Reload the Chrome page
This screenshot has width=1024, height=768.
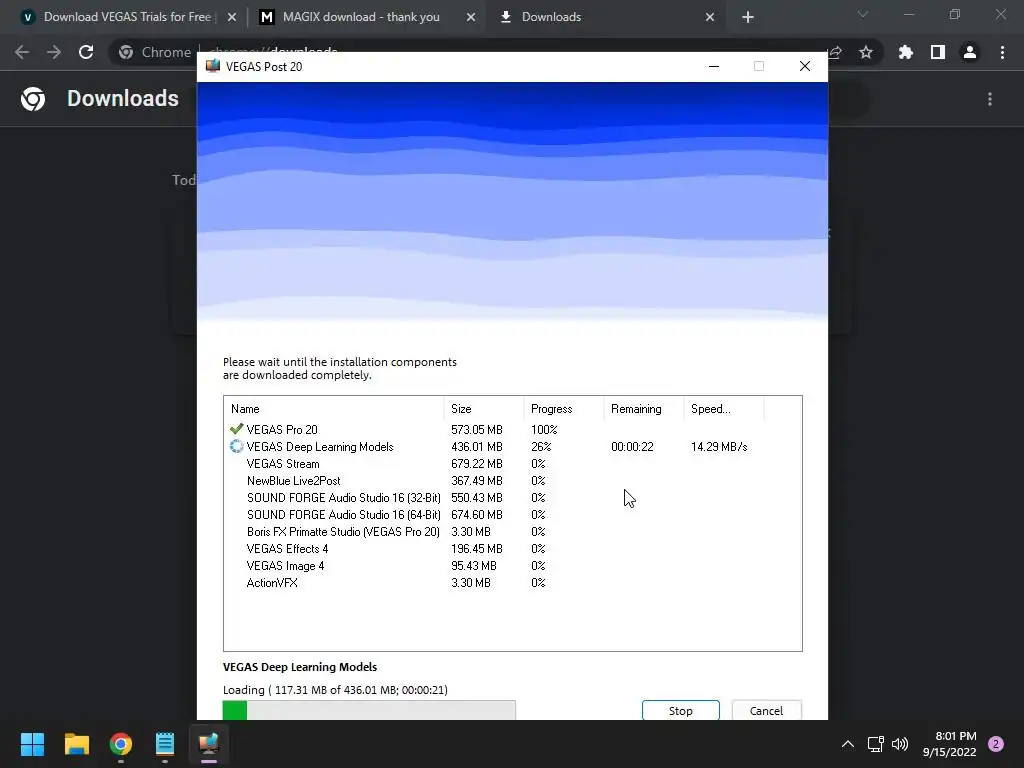tap(86, 52)
